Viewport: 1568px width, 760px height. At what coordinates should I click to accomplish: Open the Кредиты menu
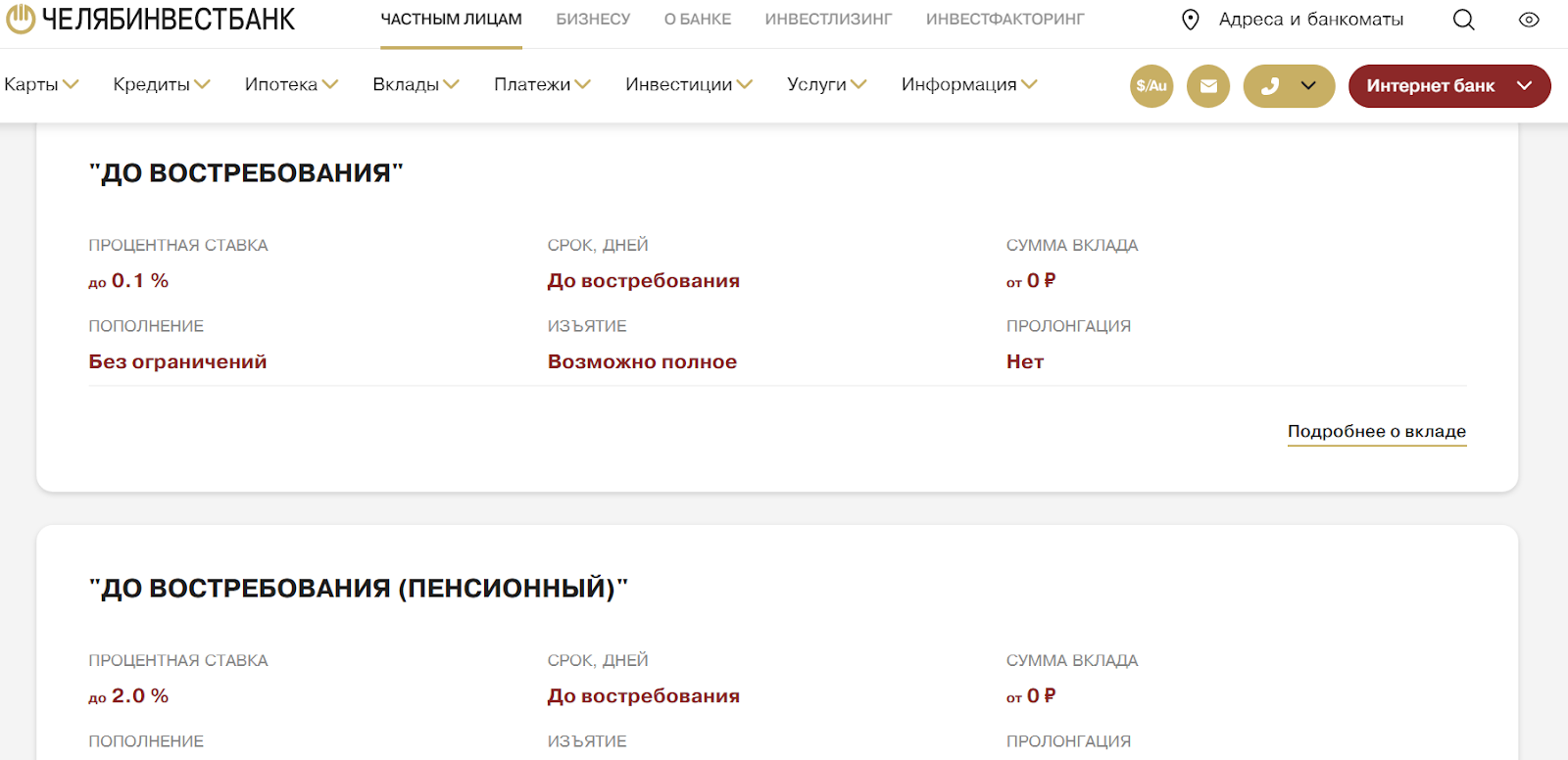161,84
